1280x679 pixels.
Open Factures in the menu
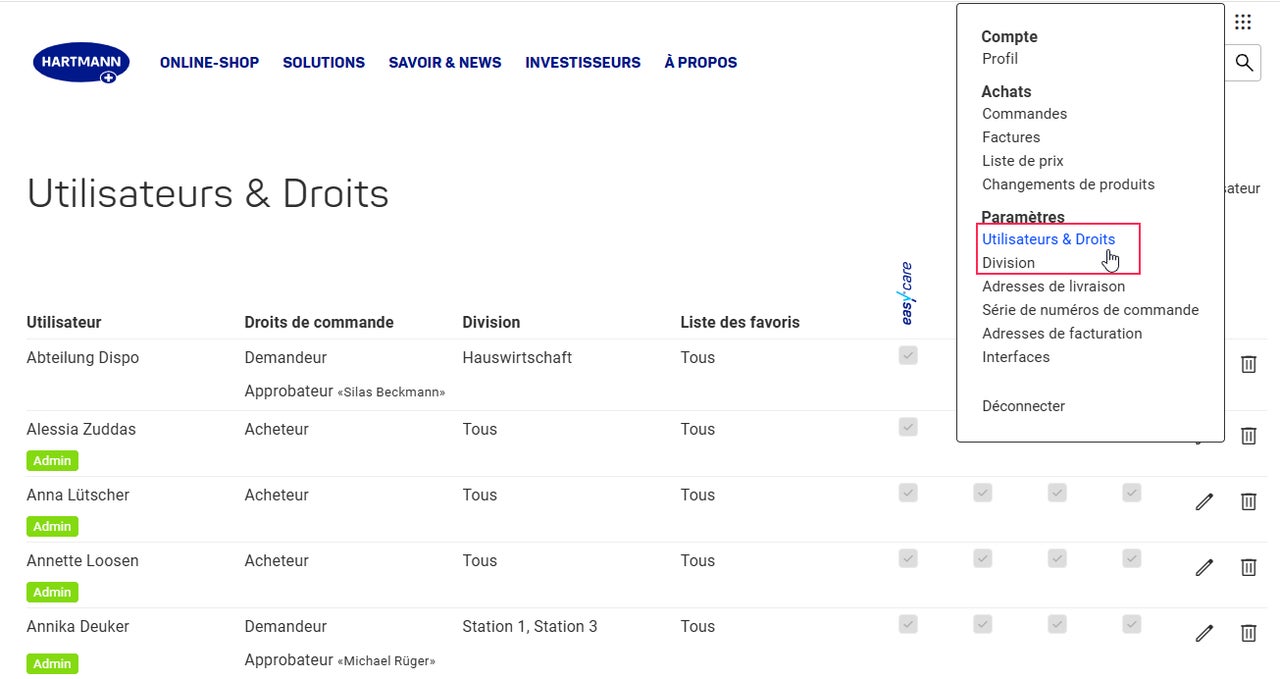(1011, 137)
